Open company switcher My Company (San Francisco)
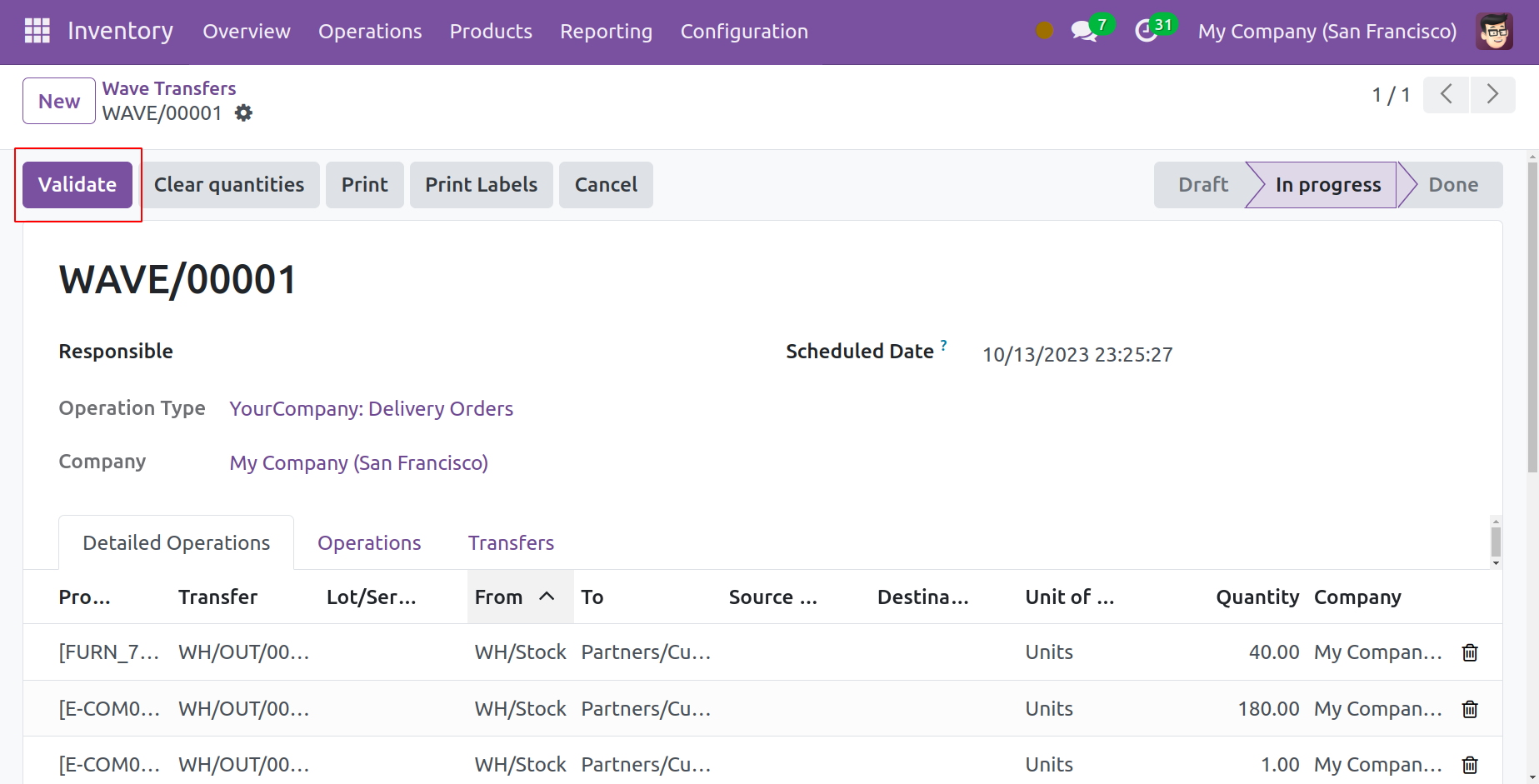 [x=1327, y=32]
